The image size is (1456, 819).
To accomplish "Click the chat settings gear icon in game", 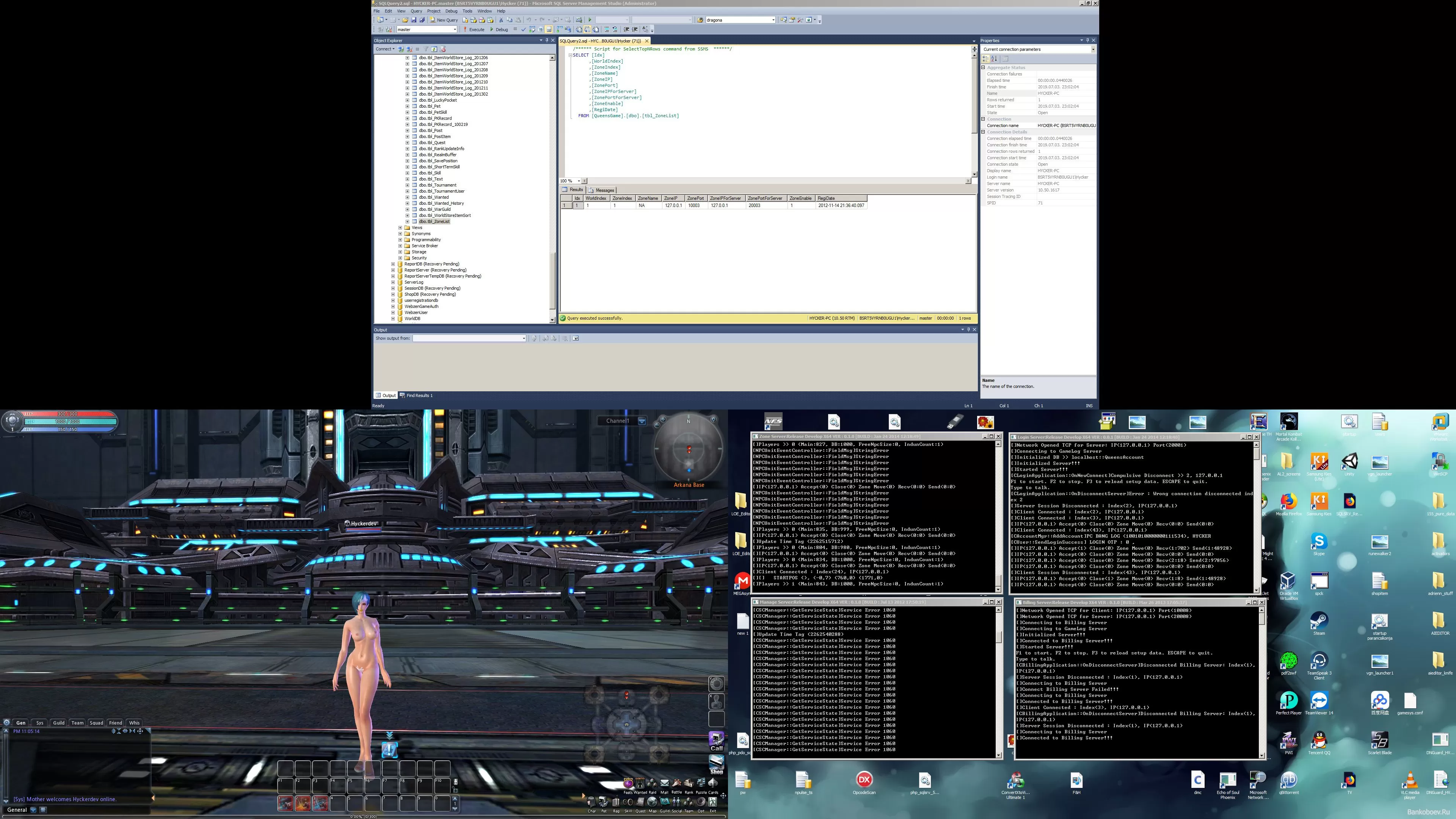I will tap(6, 722).
